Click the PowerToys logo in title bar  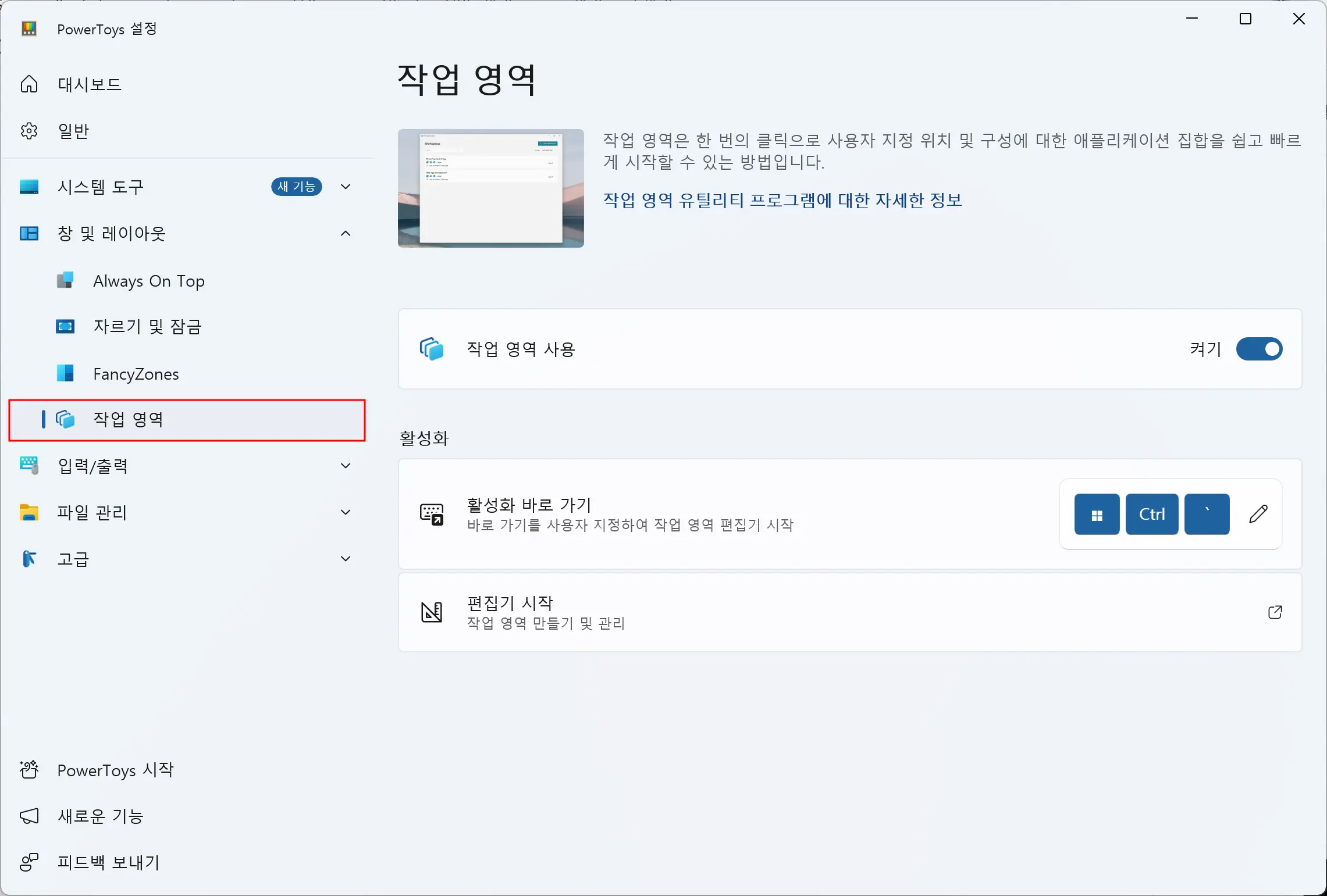coord(29,28)
